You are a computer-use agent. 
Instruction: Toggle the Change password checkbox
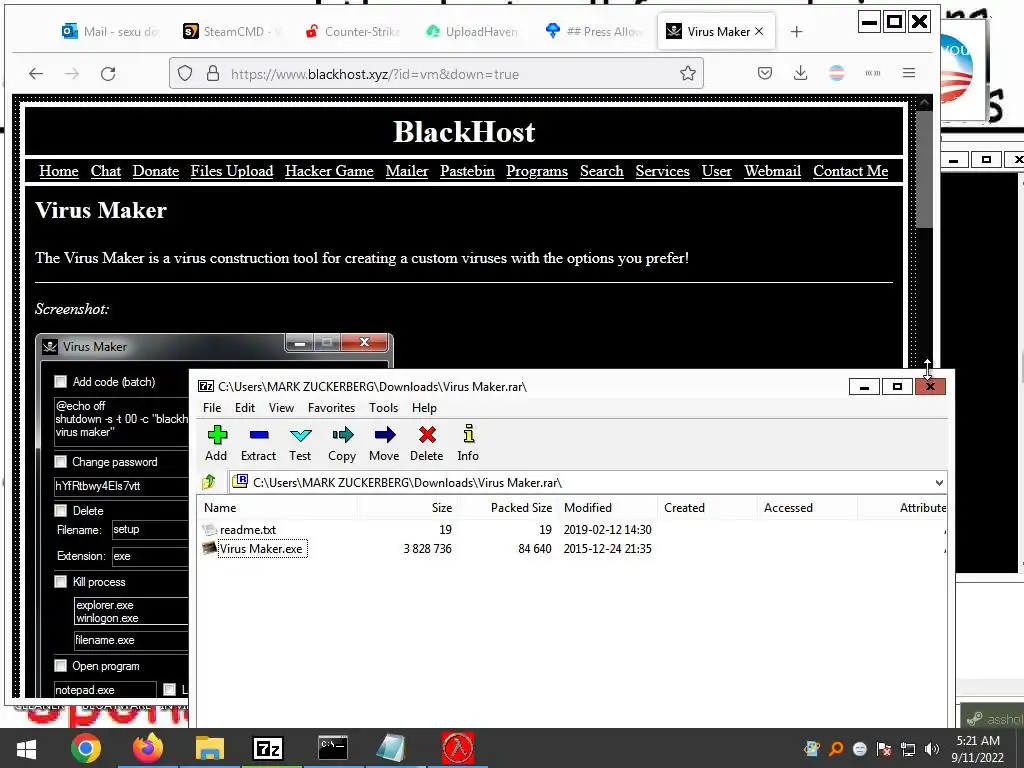pos(61,462)
